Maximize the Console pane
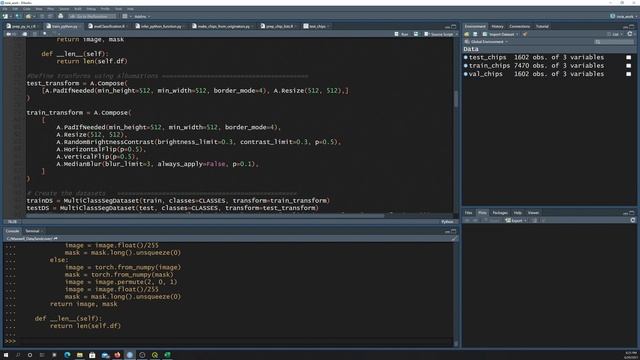 click(453, 231)
